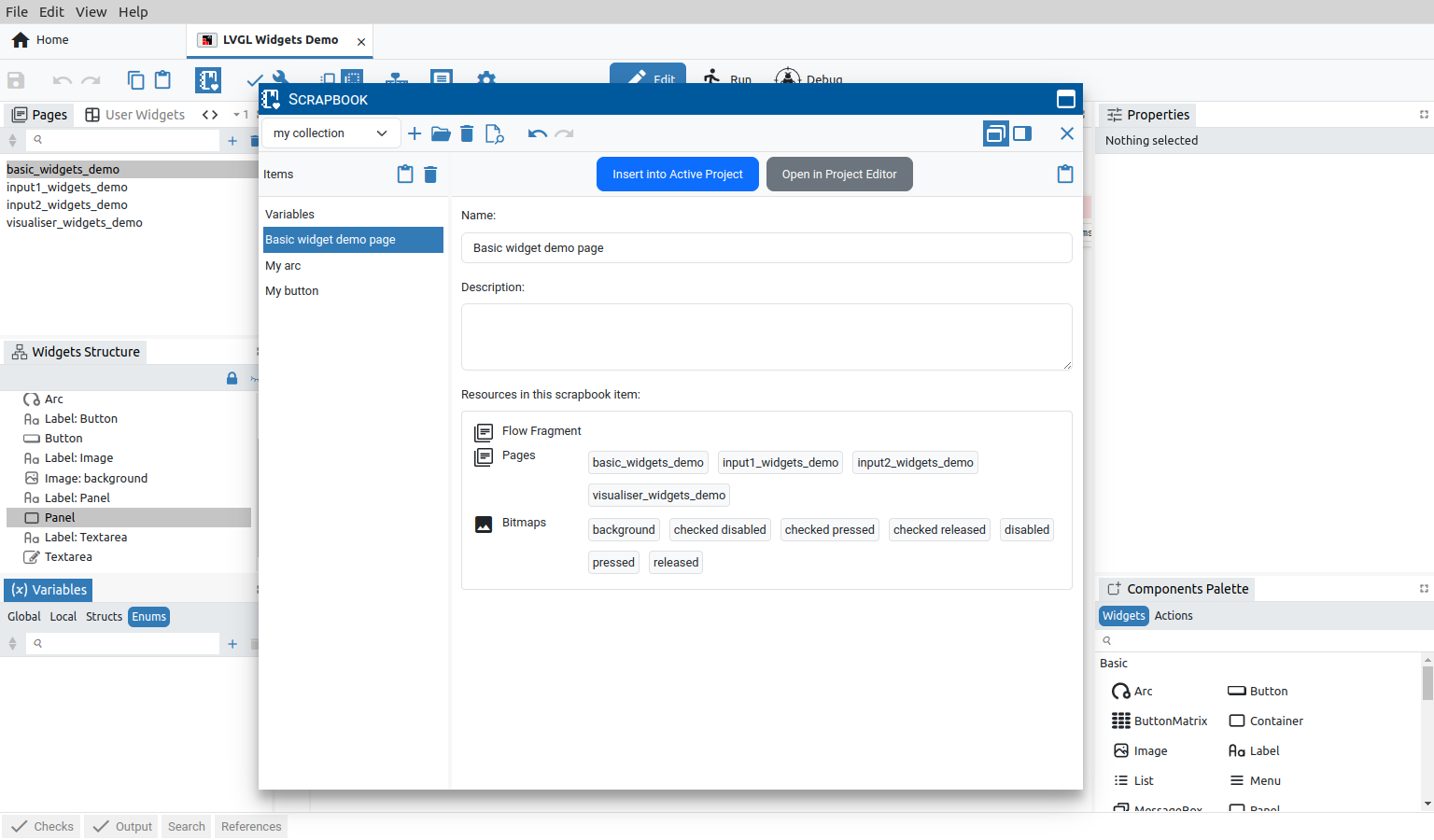Open the Edit menu
1434x840 pixels.
point(51,12)
